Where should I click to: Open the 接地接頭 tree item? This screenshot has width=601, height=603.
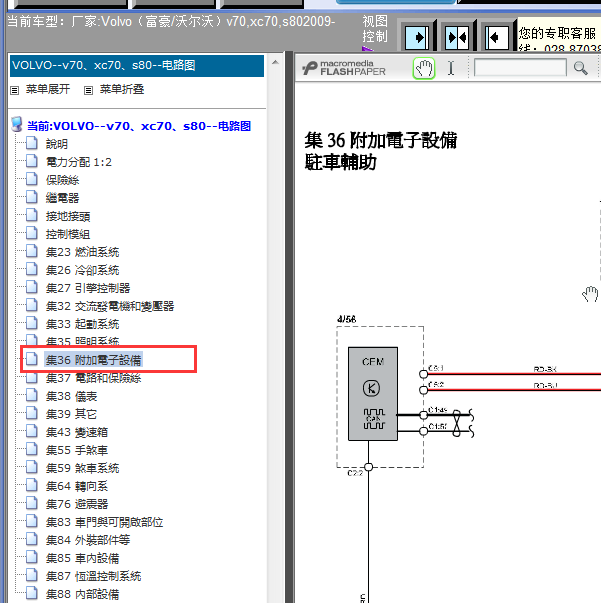click(x=68, y=216)
